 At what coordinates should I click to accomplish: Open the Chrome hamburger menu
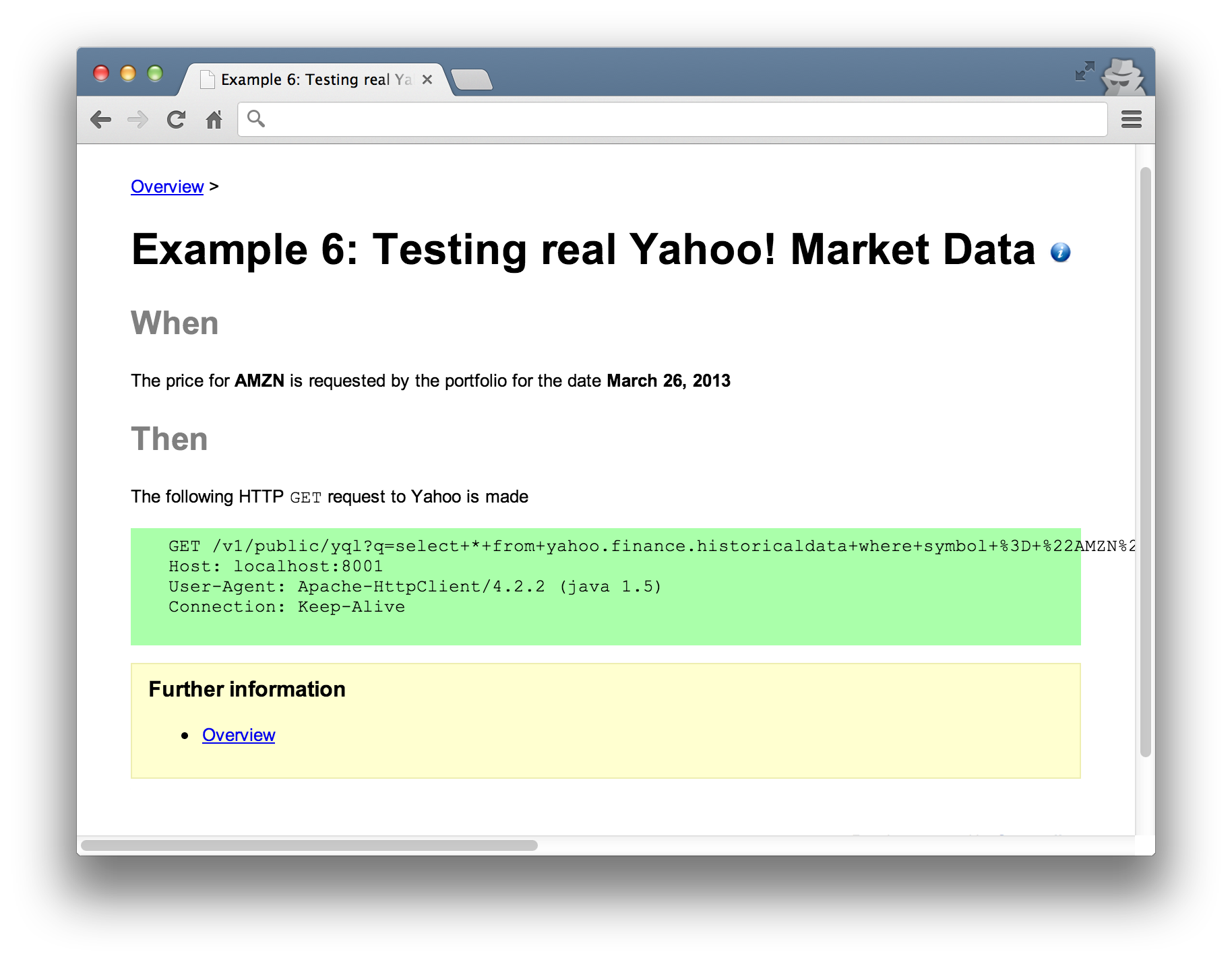1131,120
